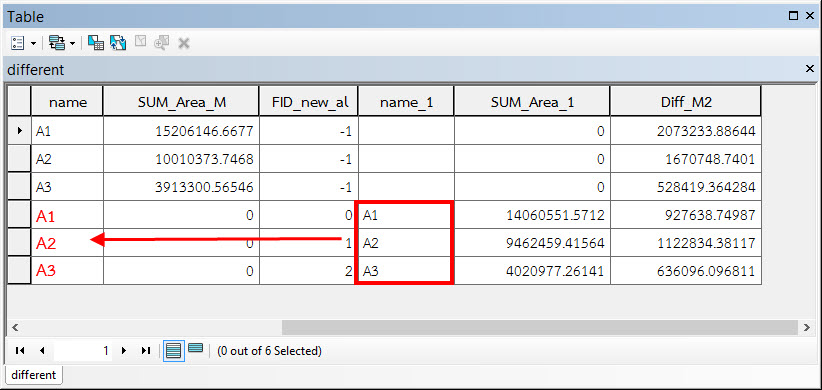
Task: Select the Diff_M2 column header
Action: pos(686,102)
